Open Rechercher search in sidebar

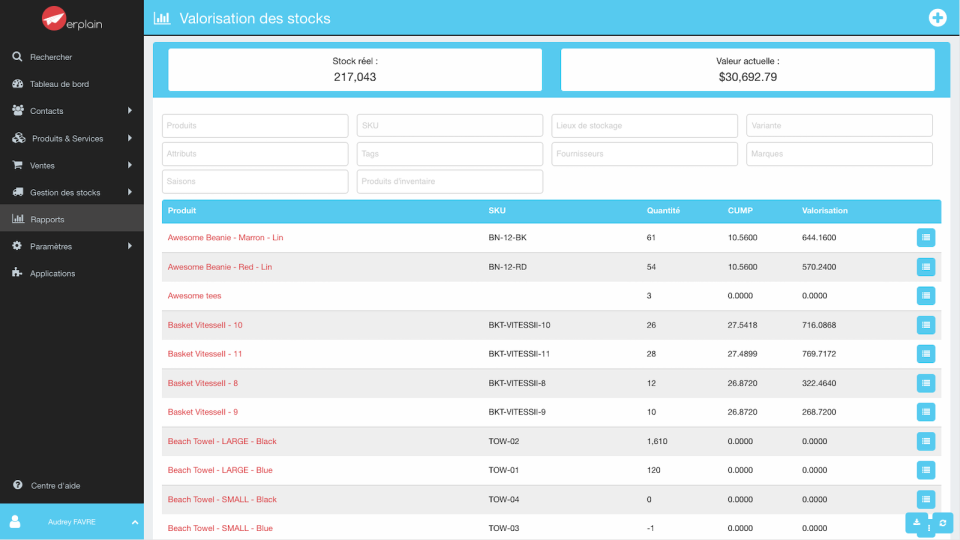[x=72, y=57]
